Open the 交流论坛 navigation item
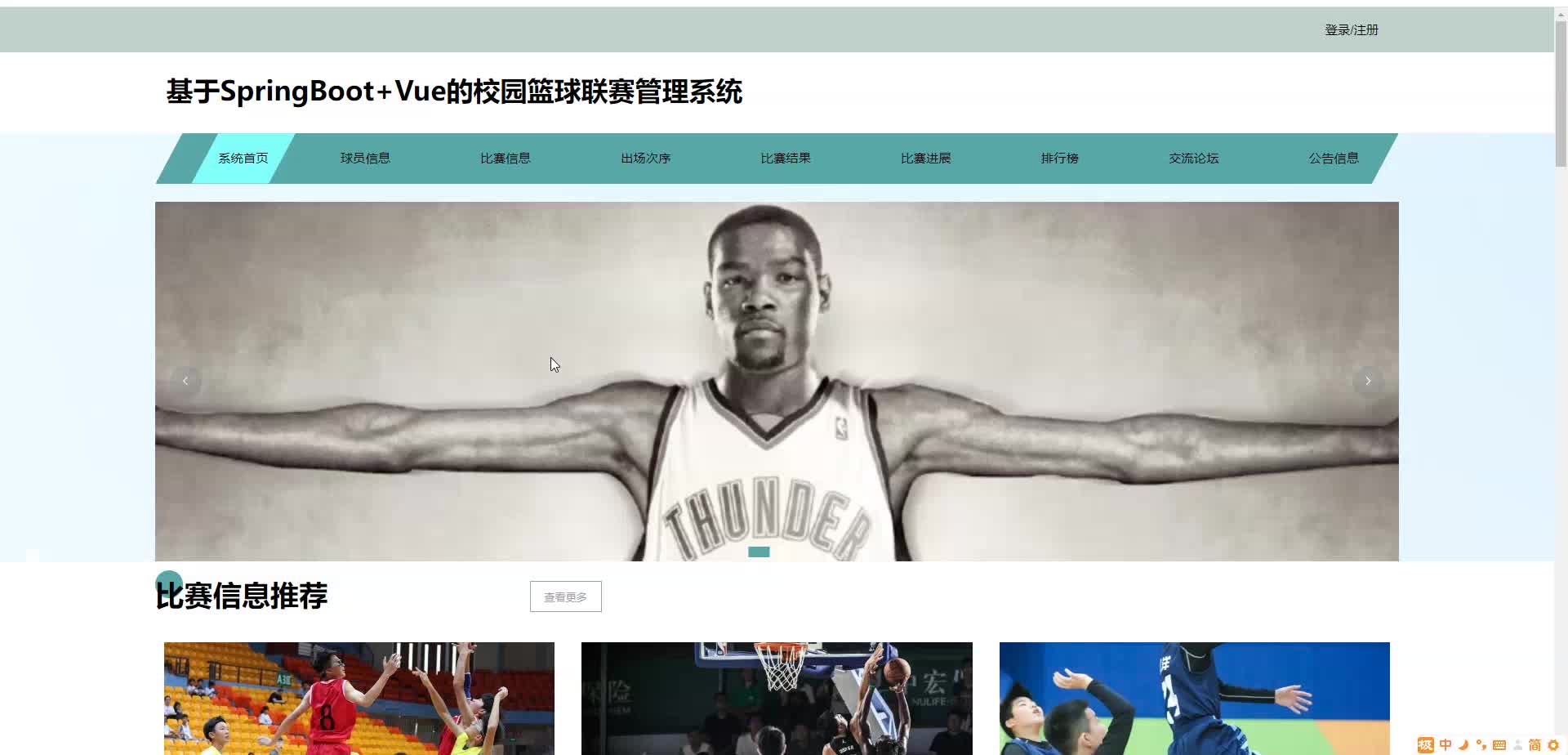1568x755 pixels. point(1193,158)
